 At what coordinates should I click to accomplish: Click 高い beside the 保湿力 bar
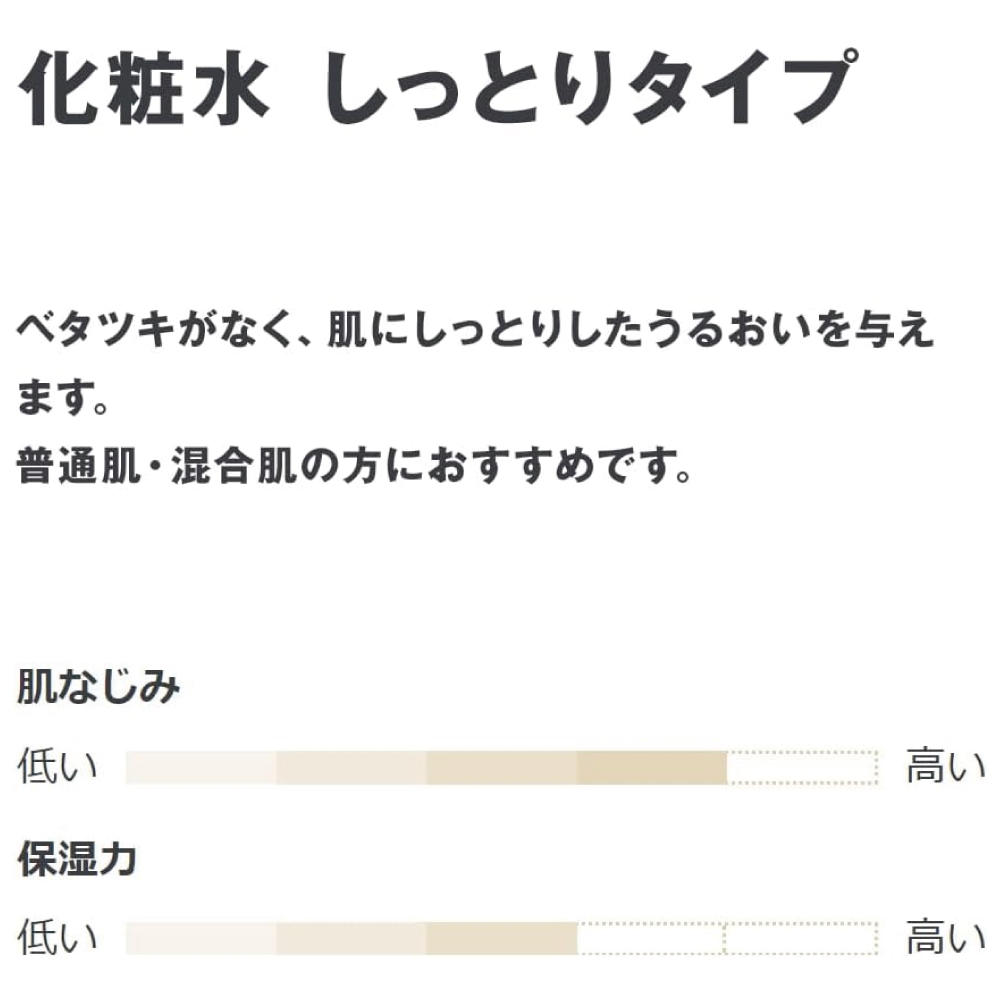tap(945, 938)
